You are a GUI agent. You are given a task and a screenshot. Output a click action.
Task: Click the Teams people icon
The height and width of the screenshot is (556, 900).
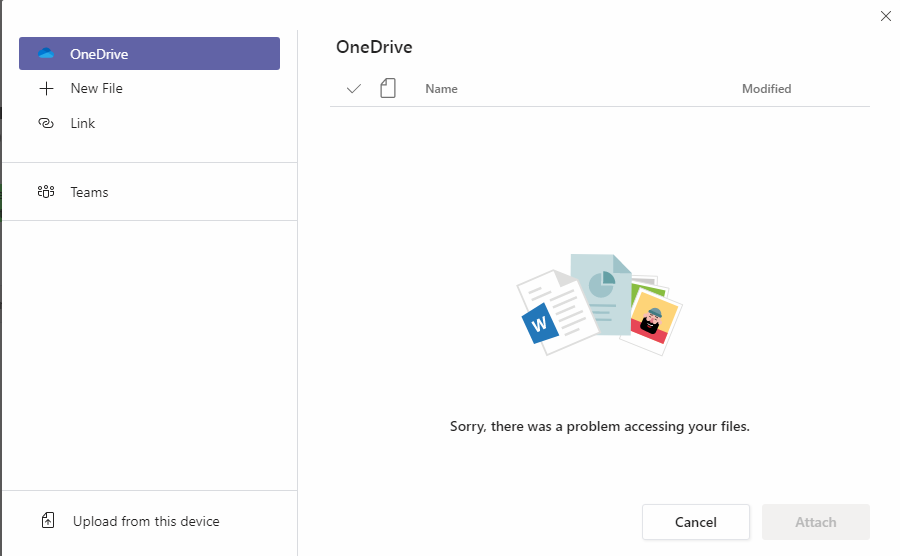coord(46,192)
